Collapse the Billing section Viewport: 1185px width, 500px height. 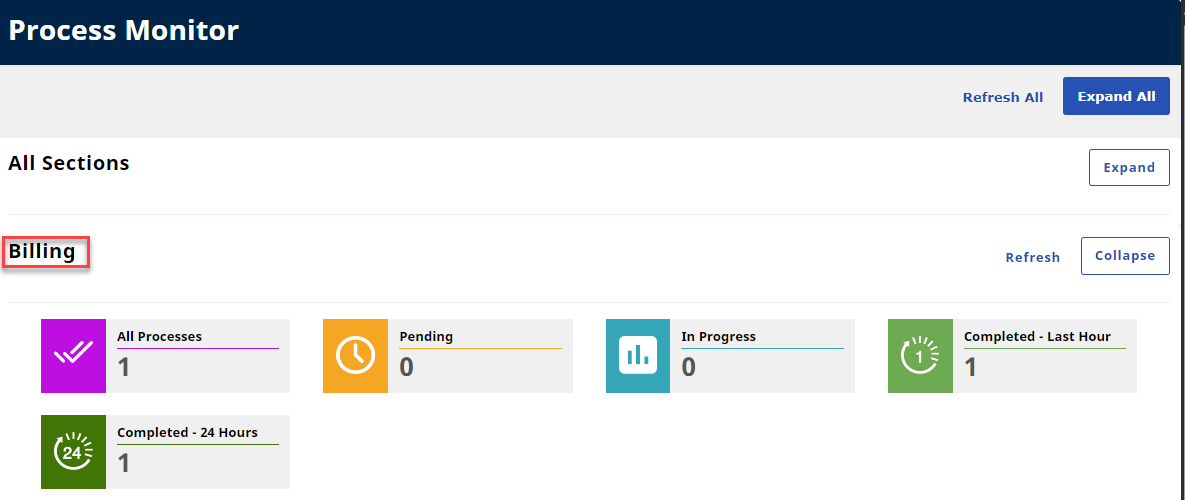[x=1124, y=256]
